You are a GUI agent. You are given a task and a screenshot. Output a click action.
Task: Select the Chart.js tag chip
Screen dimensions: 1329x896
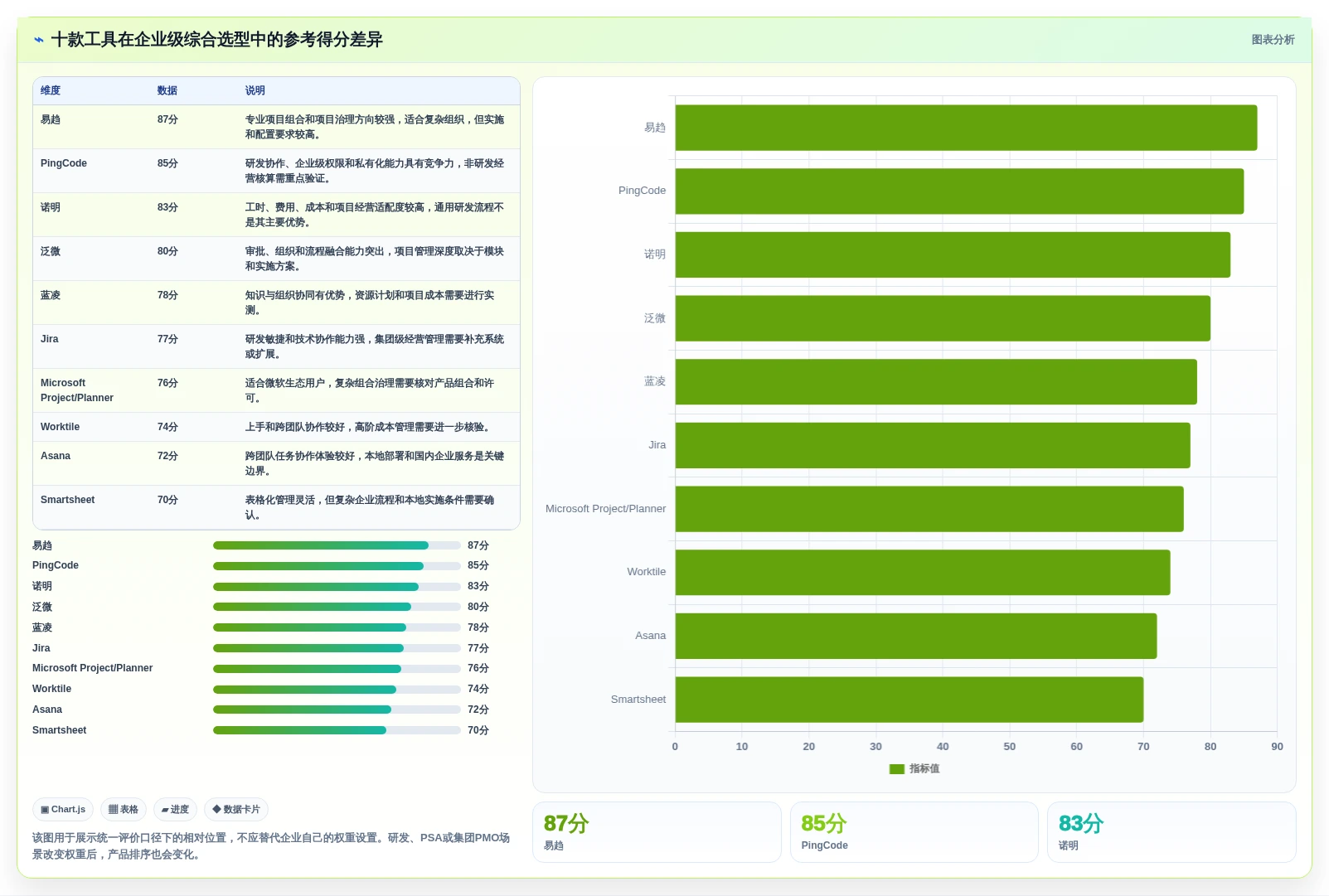tap(63, 810)
